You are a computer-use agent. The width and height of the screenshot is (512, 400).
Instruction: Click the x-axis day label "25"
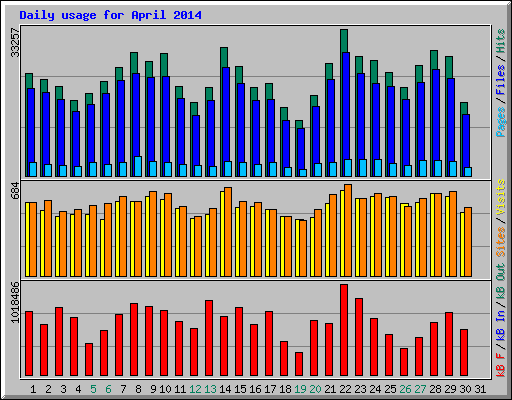point(390,389)
